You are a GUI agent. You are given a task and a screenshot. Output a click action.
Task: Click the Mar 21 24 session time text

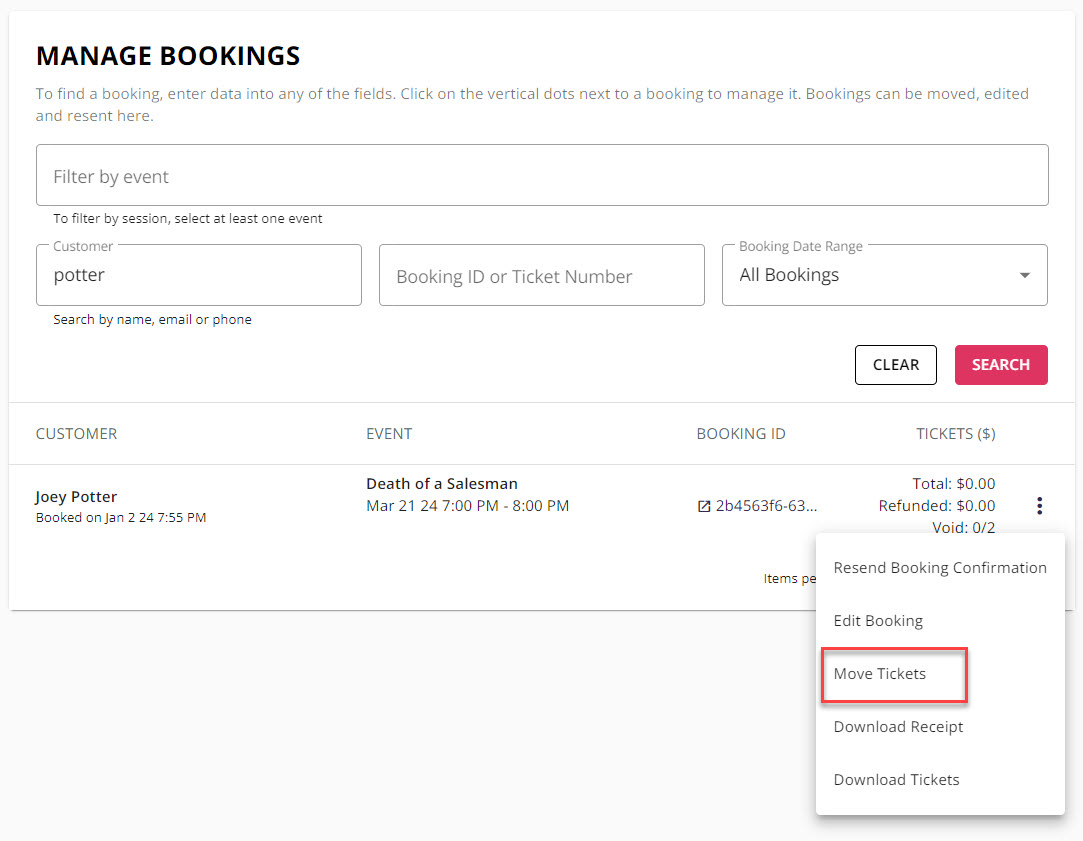[x=468, y=505]
